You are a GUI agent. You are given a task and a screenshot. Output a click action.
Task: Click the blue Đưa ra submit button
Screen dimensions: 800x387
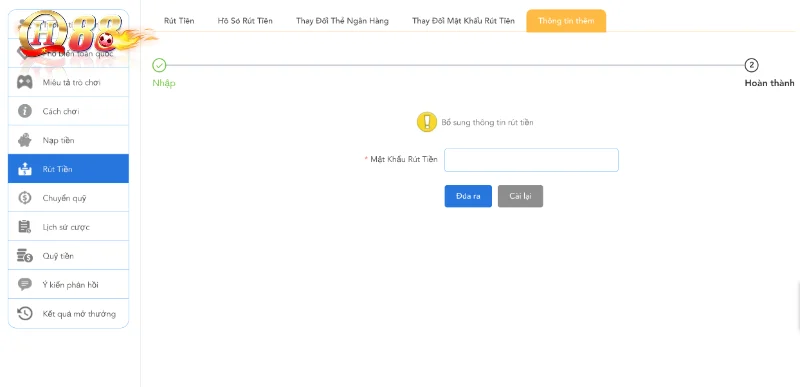click(468, 196)
